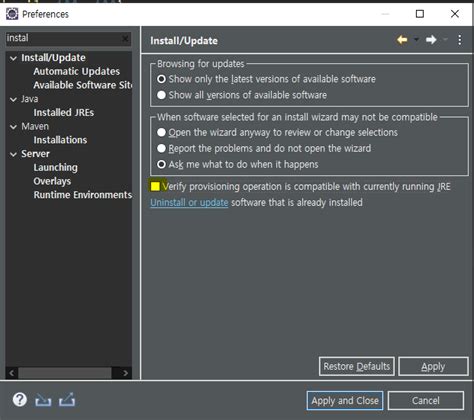Select Open the wizard anyway option

pos(161,132)
